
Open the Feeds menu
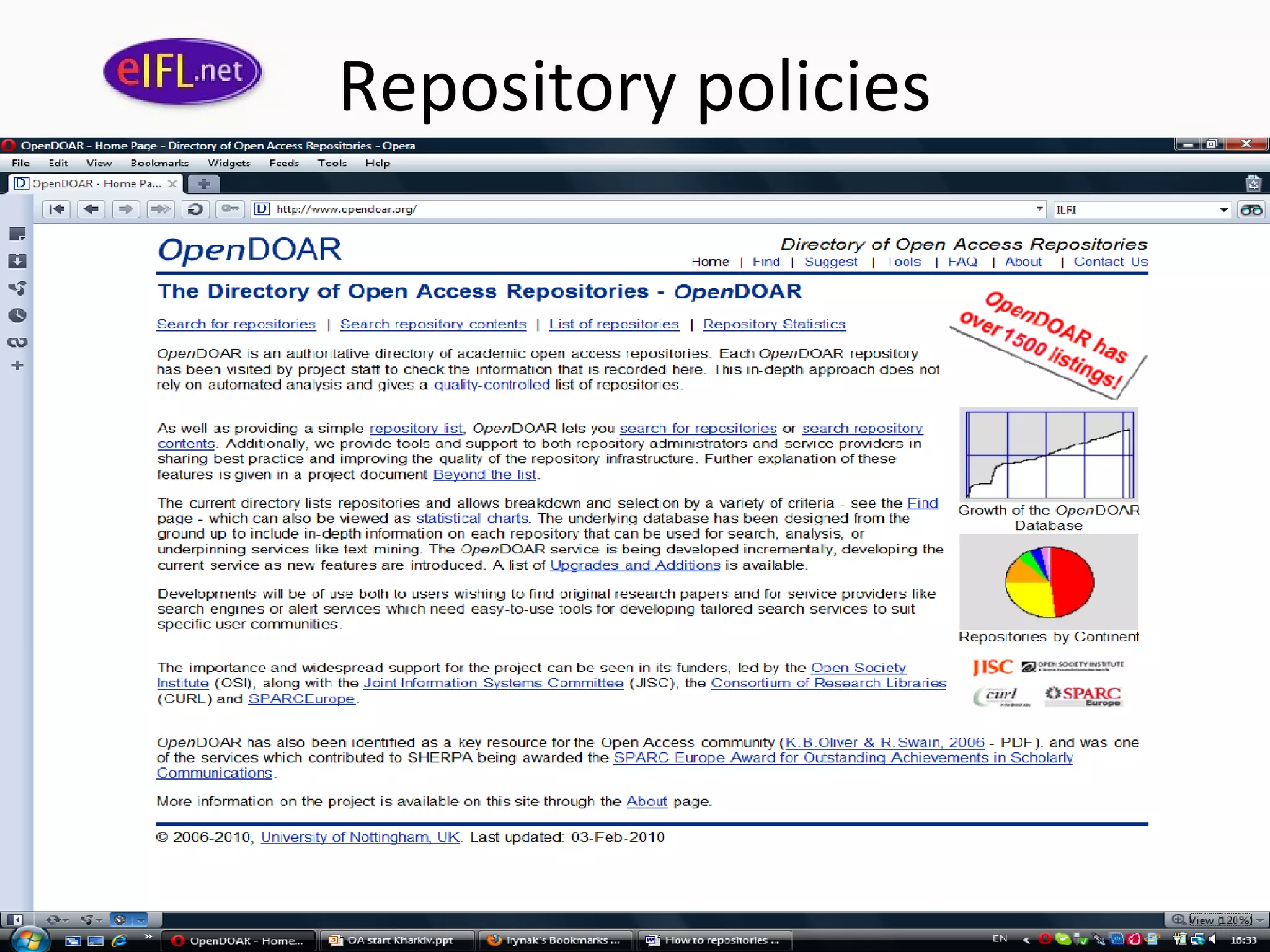284,163
